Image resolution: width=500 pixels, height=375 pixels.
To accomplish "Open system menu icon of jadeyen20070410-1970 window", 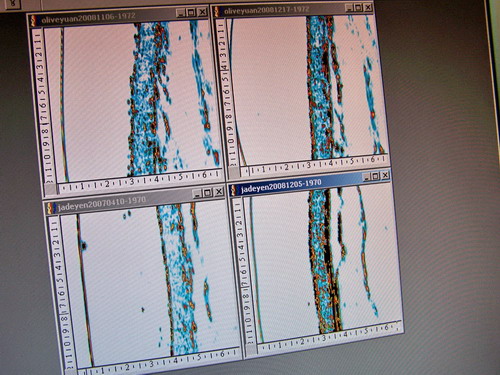I will pyautogui.click(x=51, y=208).
